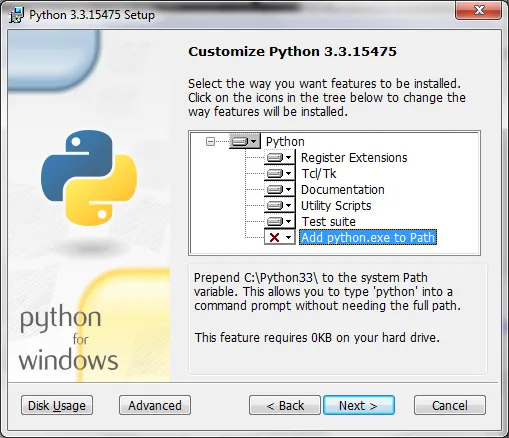
Task: Click the Register Extensions feature drive icon
Action: tap(275, 158)
